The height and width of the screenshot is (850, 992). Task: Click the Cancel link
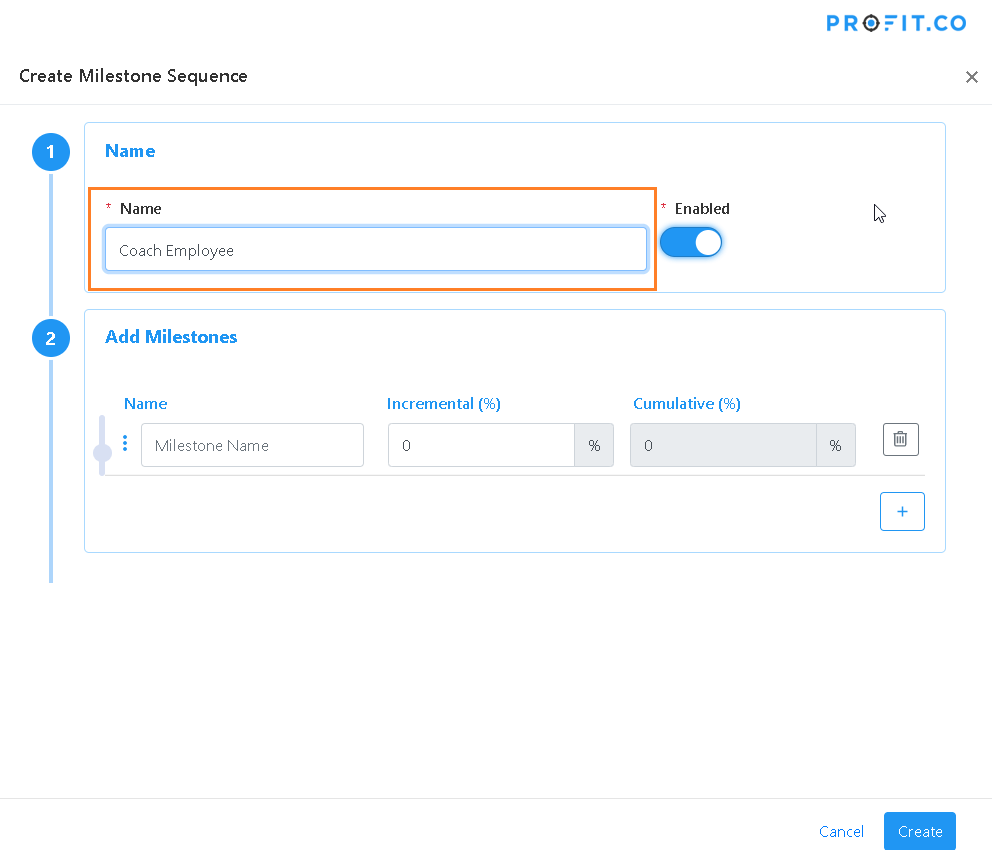841,831
